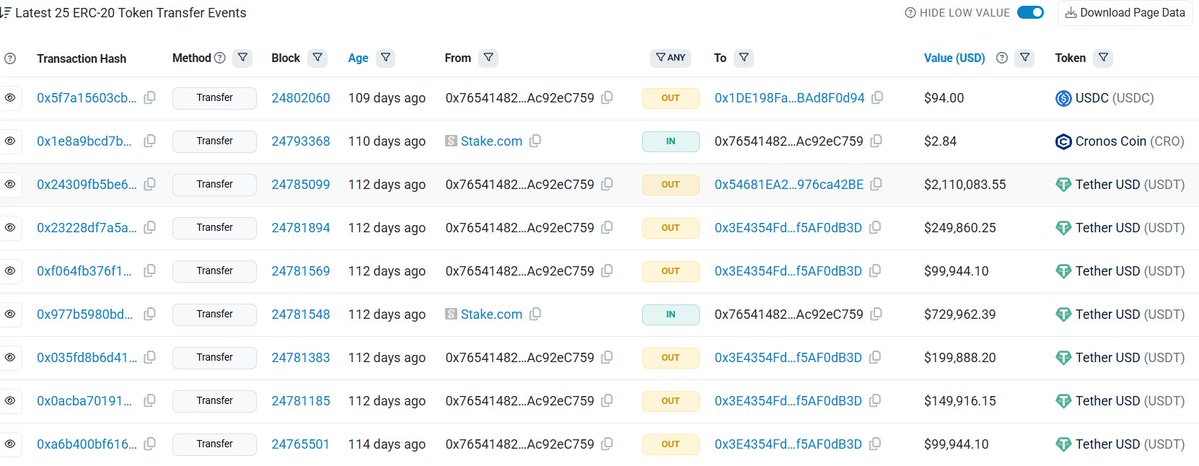The width and height of the screenshot is (1199, 466).
Task: Click Download Page Data button
Action: [1125, 12]
